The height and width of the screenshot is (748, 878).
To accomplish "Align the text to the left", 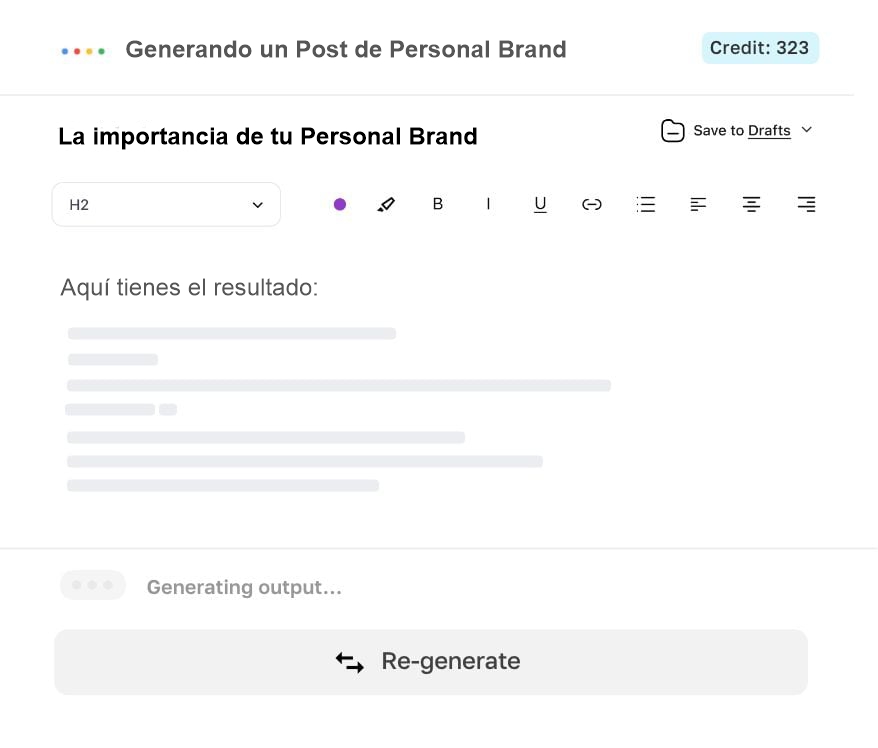I will tap(698, 204).
